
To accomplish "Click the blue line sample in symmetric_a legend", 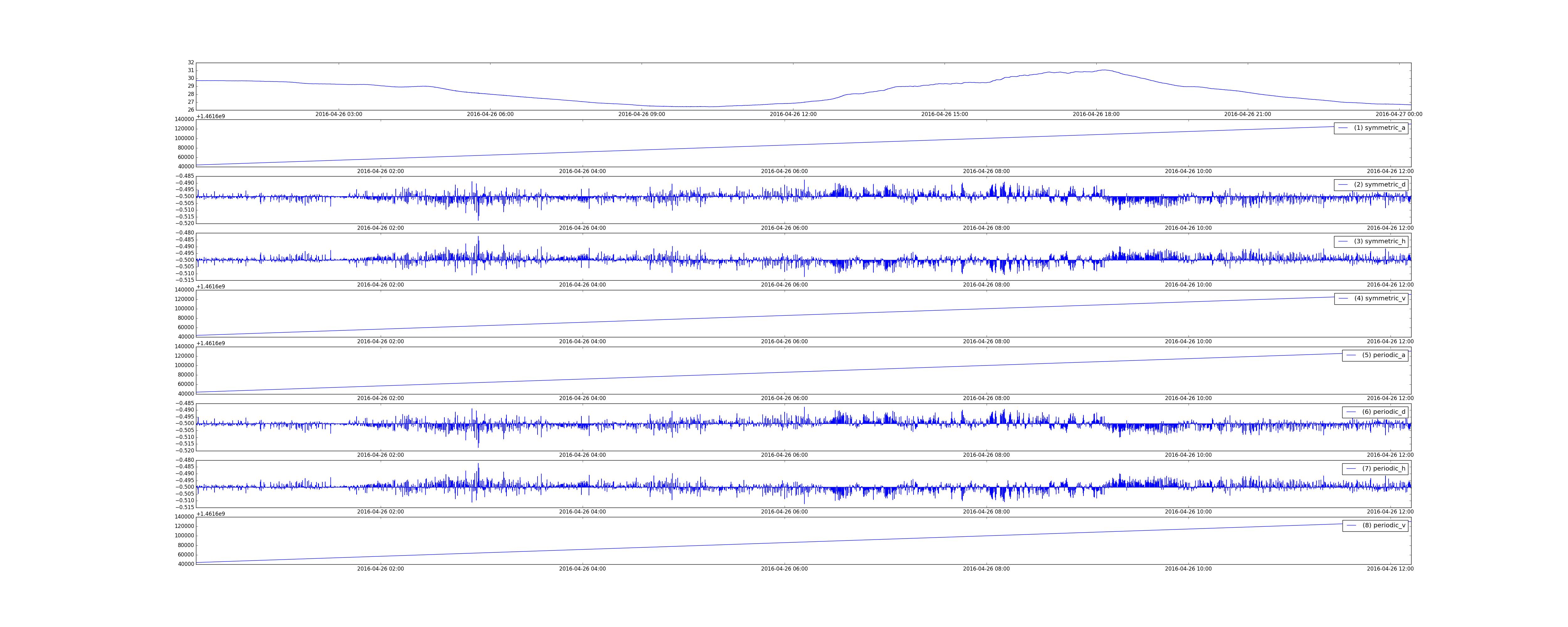I will click(1343, 128).
